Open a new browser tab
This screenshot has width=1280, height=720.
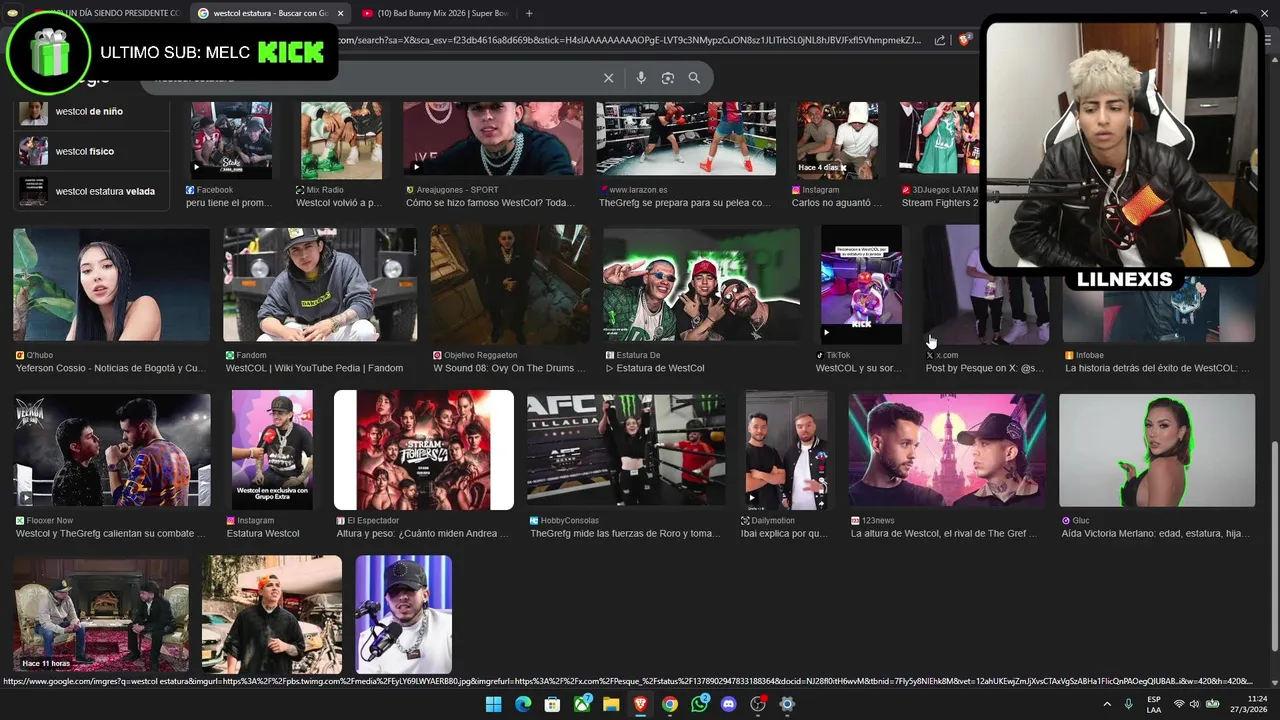point(529,13)
